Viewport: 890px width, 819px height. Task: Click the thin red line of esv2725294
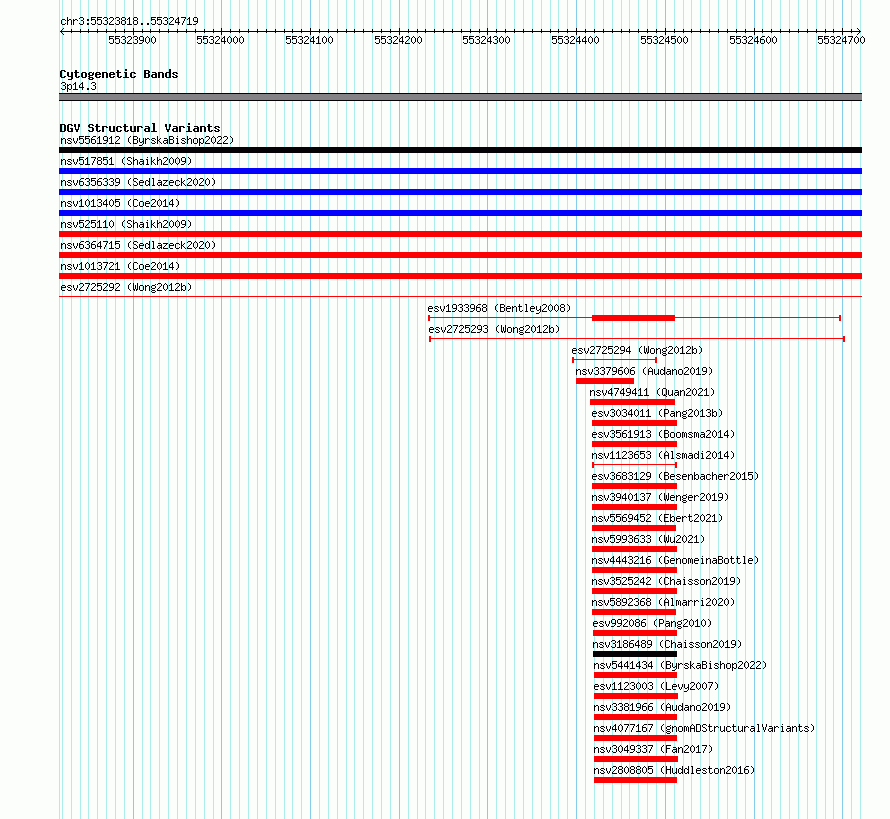(614, 360)
